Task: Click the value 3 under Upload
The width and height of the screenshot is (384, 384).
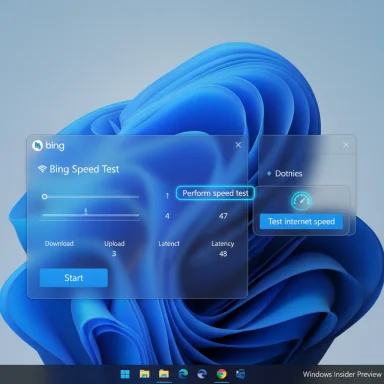Action: (114, 254)
